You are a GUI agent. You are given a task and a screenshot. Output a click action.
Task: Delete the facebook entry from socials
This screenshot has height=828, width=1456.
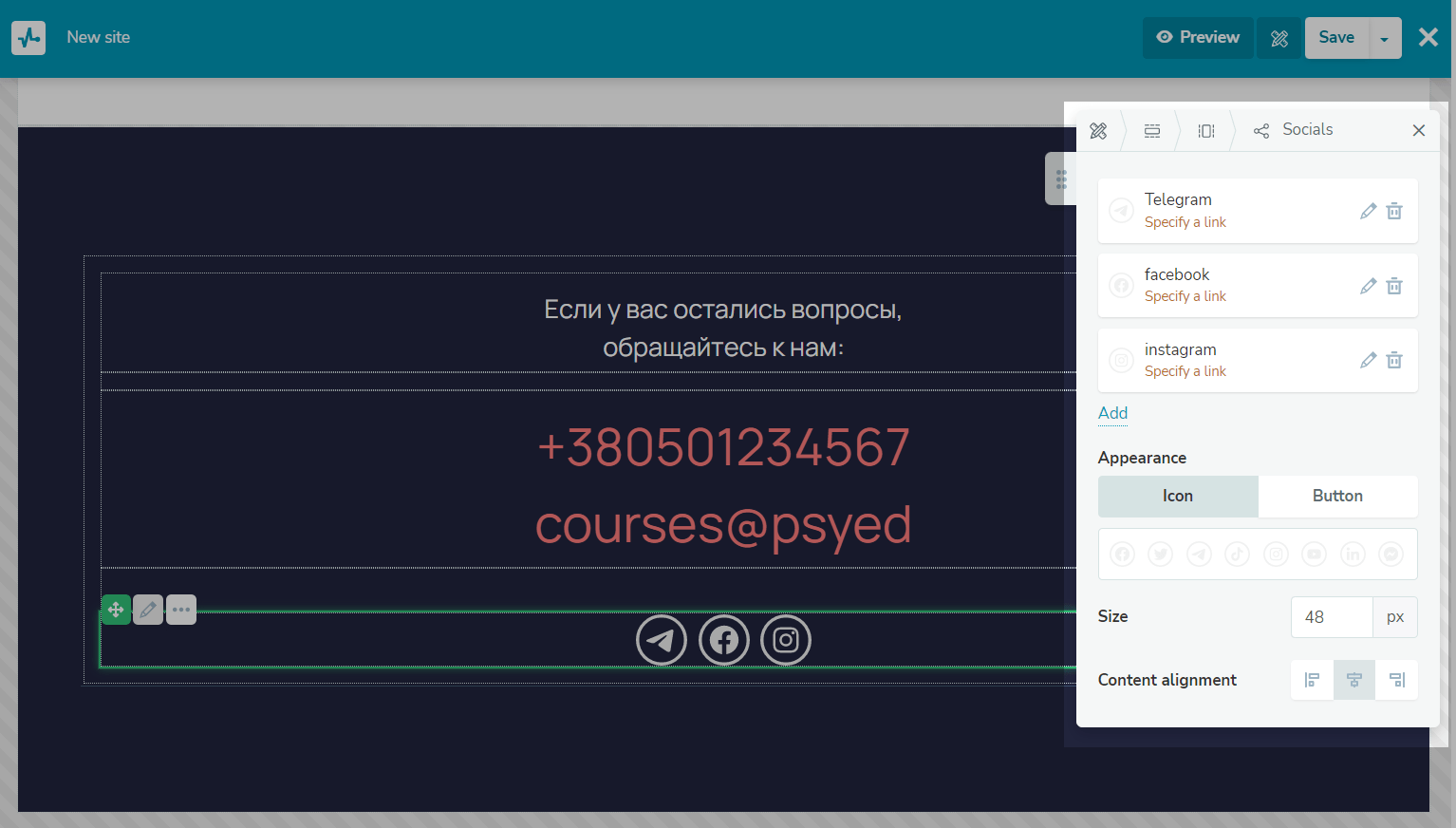pyautogui.click(x=1394, y=286)
